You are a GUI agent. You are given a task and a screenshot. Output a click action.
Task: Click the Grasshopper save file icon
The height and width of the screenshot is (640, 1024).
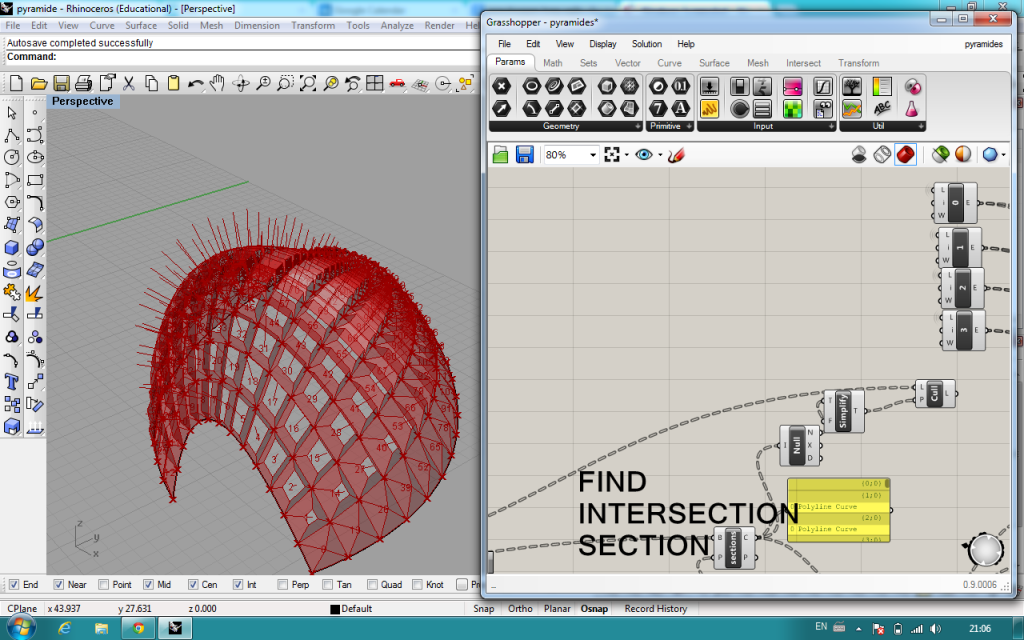[x=524, y=155]
